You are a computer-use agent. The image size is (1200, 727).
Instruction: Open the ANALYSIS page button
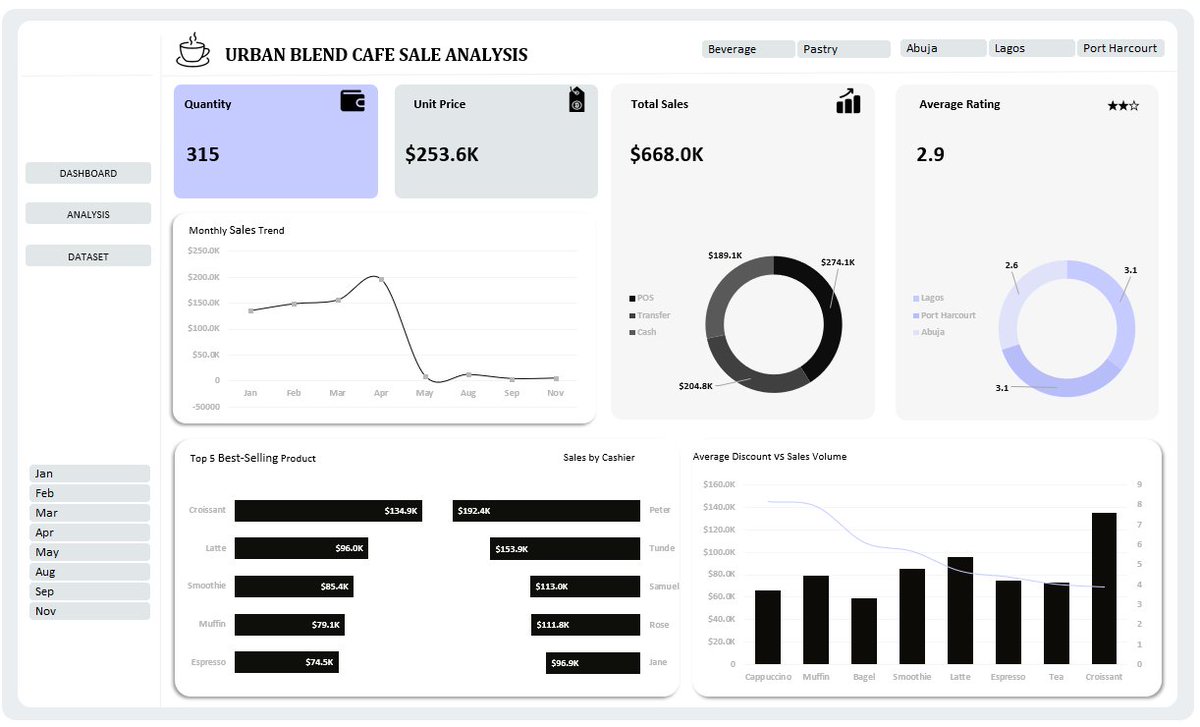[88, 214]
